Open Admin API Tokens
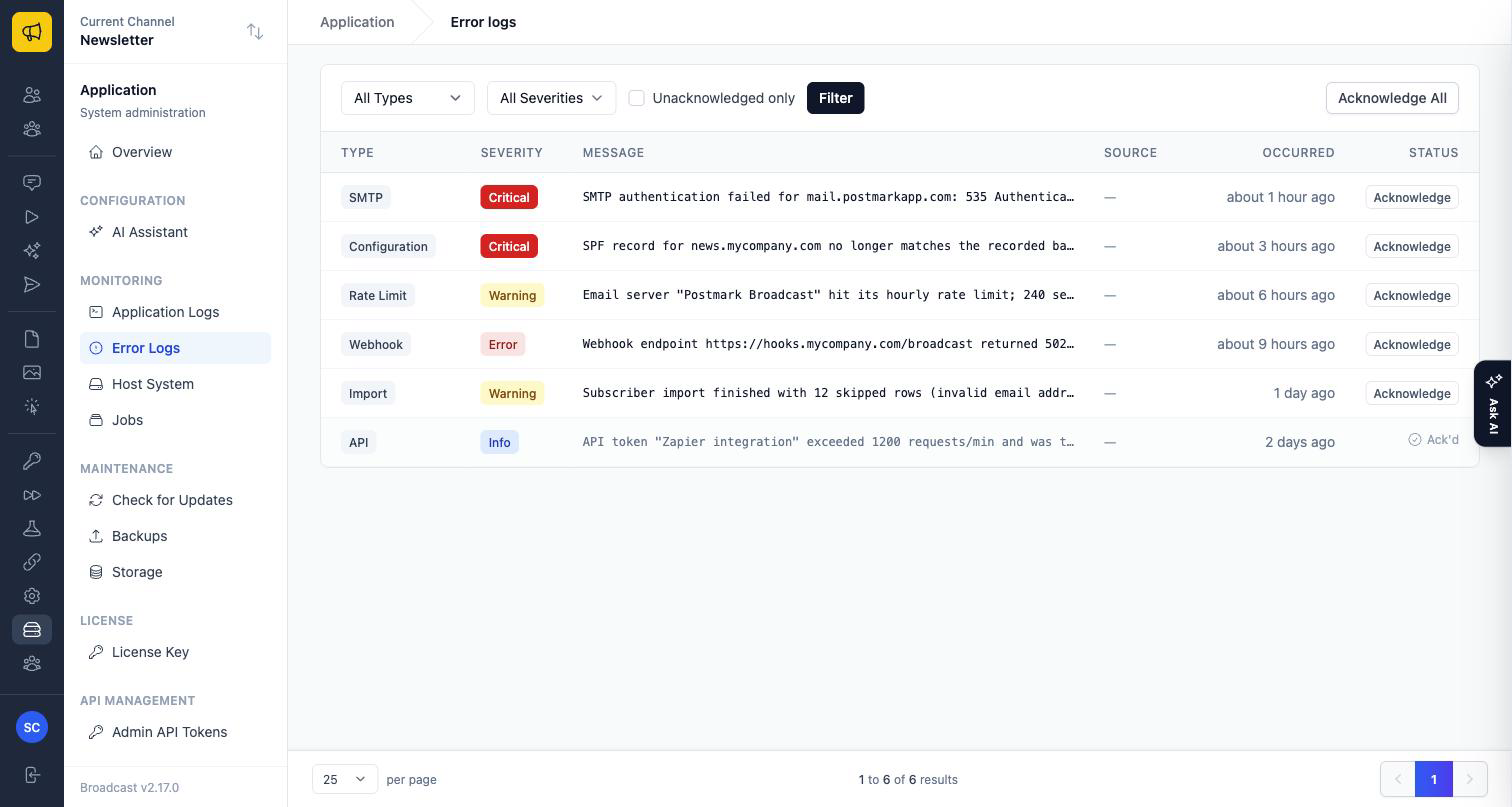The width and height of the screenshot is (1512, 807). click(x=175, y=732)
